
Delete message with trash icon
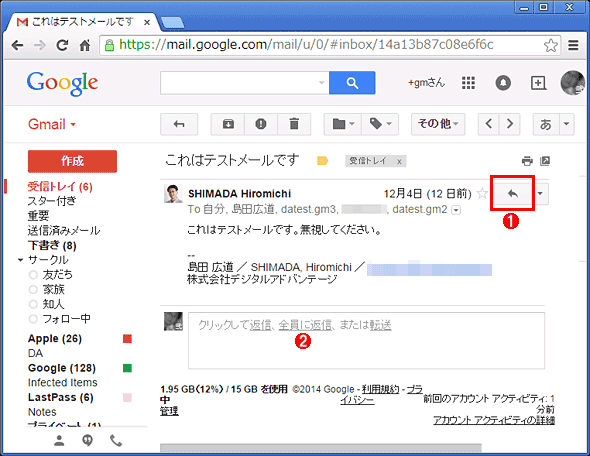click(294, 124)
